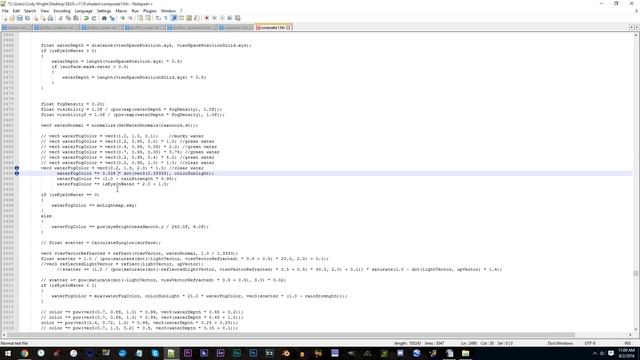Click the 'INS' insert mode status entry

pos(628,343)
